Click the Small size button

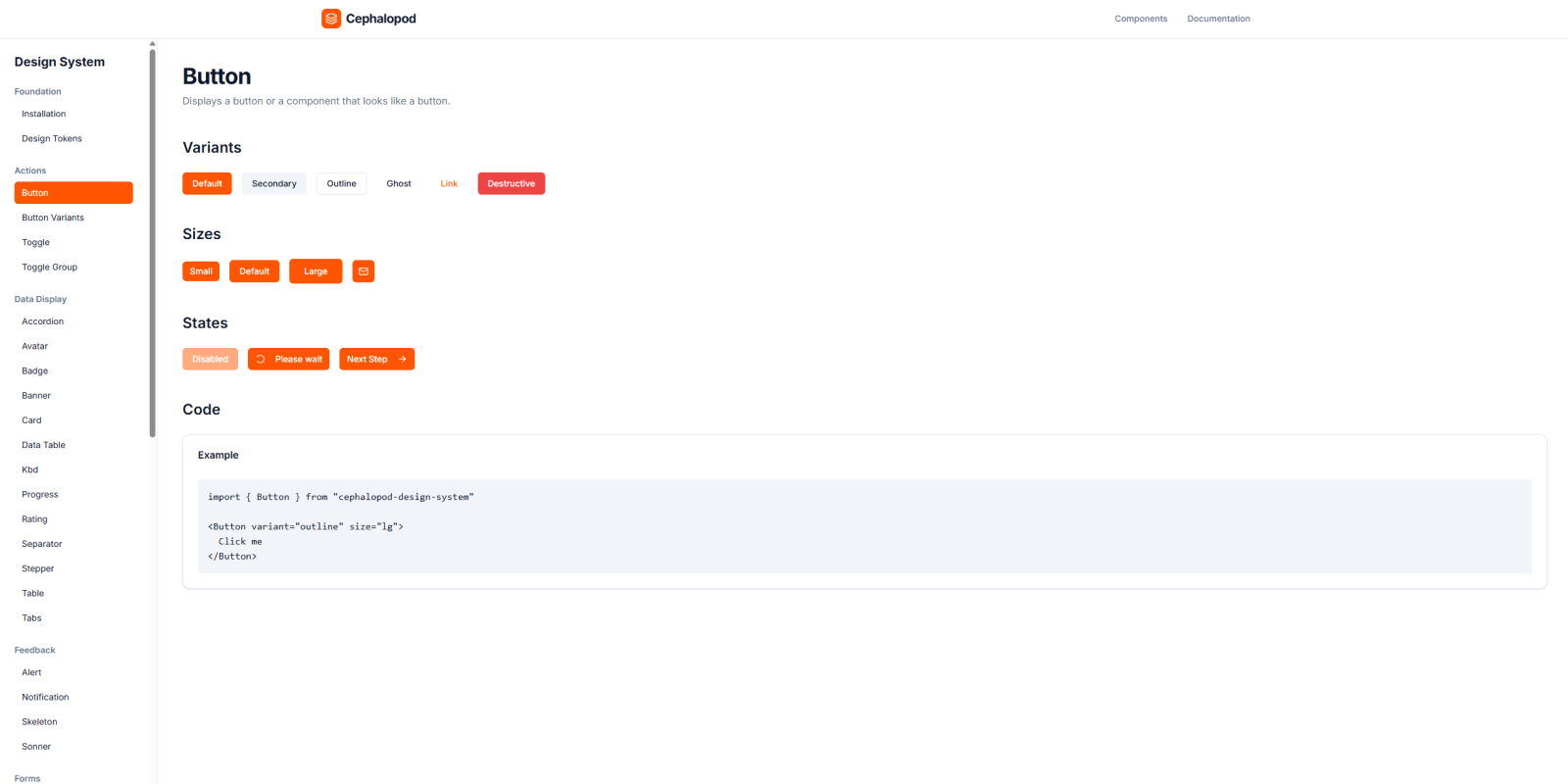201,271
